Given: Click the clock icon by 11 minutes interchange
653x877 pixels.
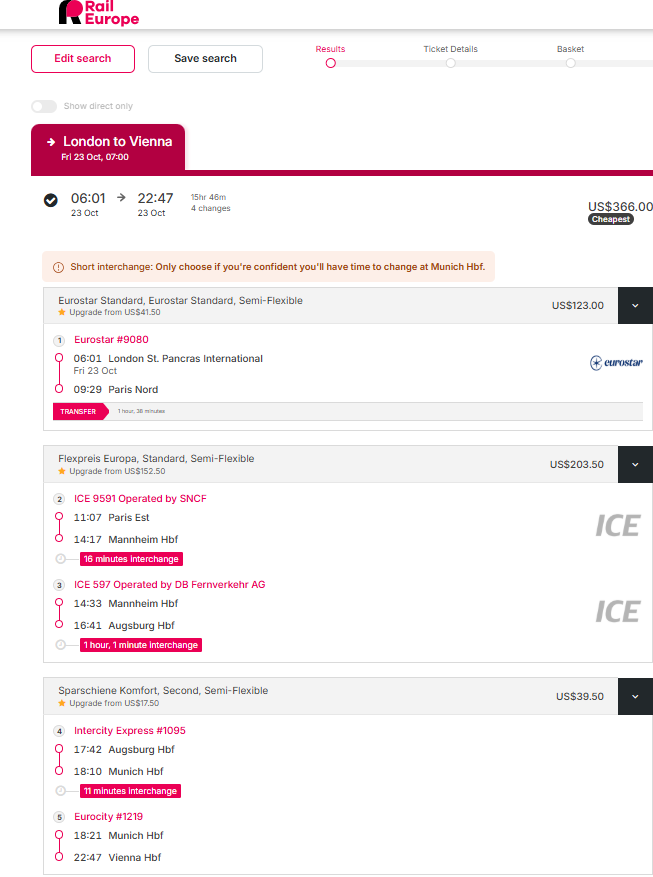Looking at the screenshot, I should pyautogui.click(x=60, y=791).
